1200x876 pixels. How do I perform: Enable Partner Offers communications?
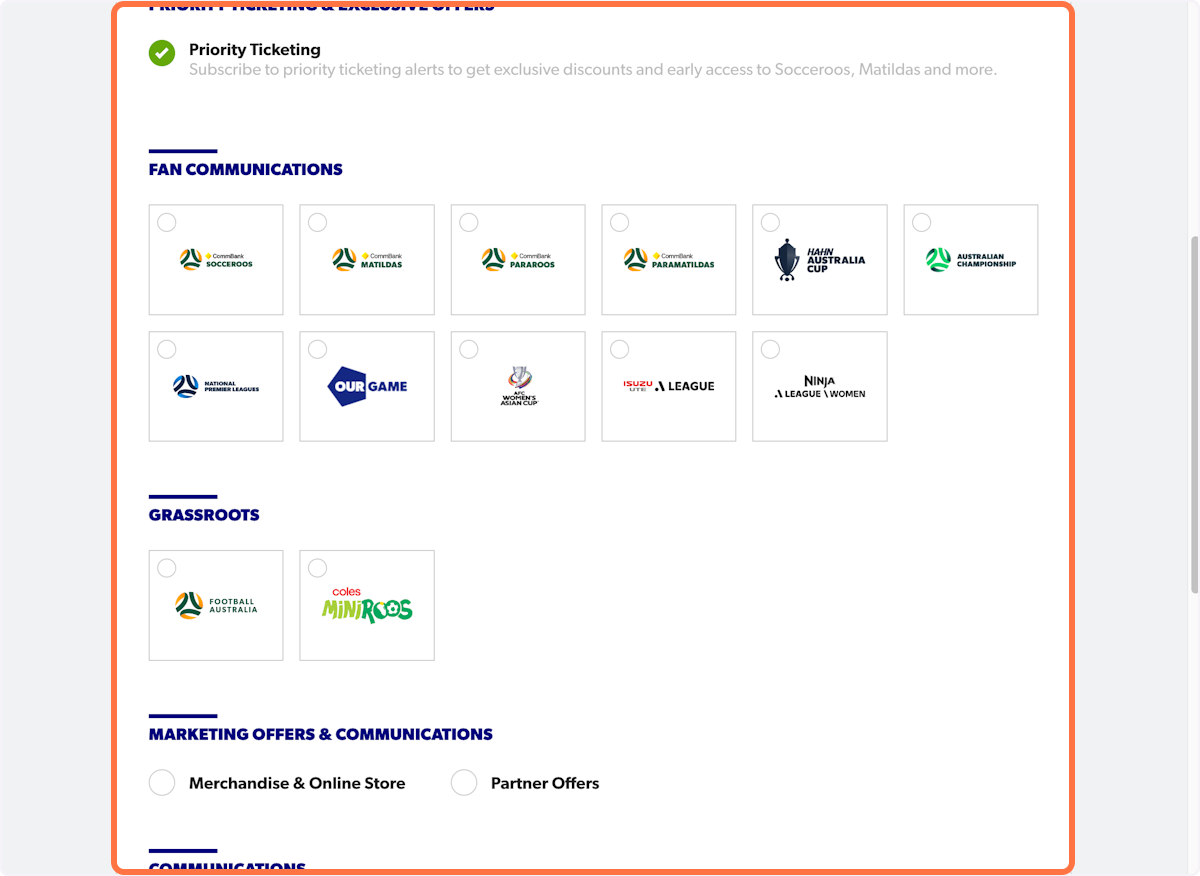click(x=464, y=783)
